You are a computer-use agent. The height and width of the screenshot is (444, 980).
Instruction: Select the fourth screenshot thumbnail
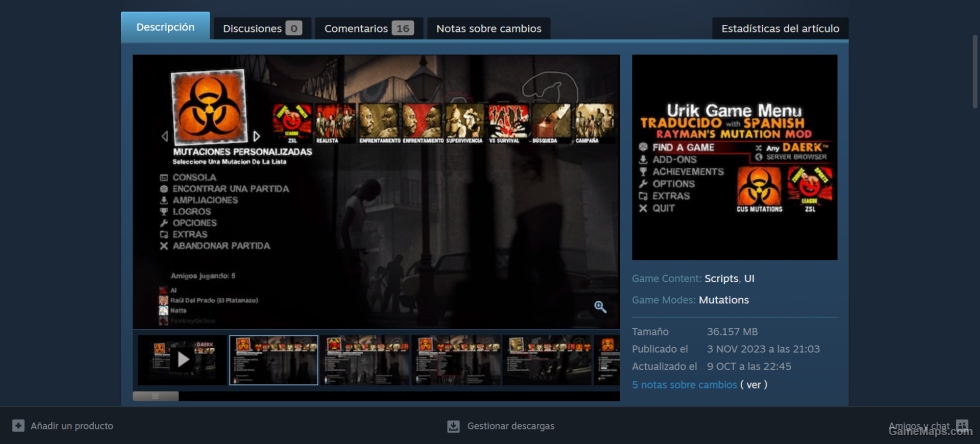[456, 360]
